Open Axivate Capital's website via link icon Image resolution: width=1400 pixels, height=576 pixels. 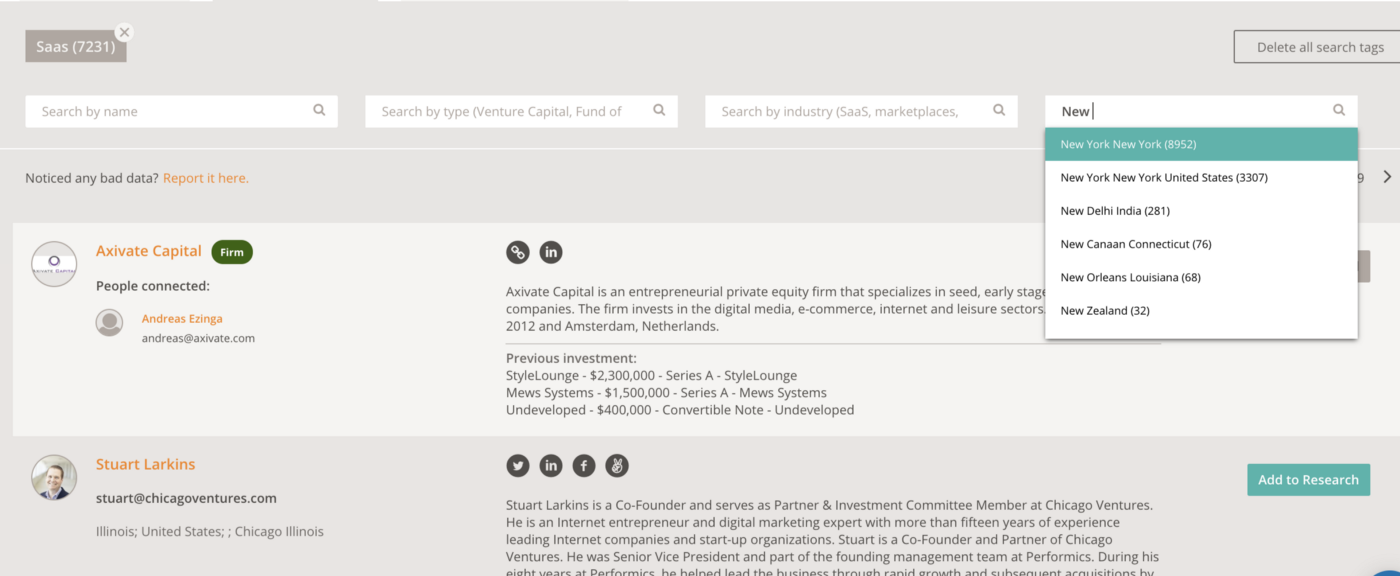517,252
